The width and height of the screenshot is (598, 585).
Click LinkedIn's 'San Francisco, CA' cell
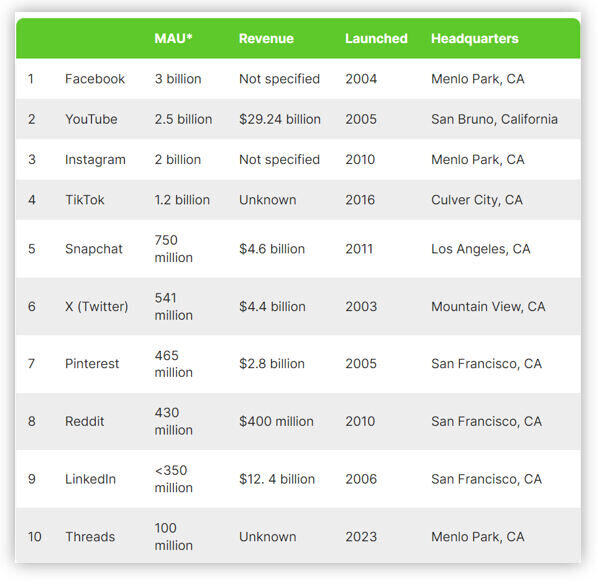486,479
